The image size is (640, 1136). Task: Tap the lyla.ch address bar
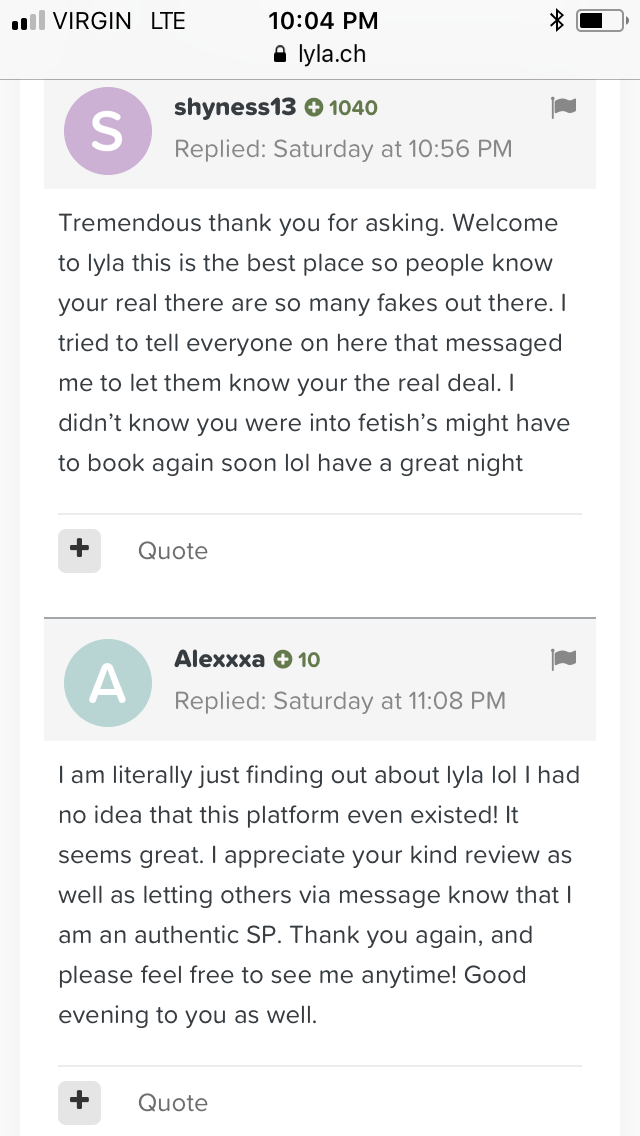tap(320, 54)
